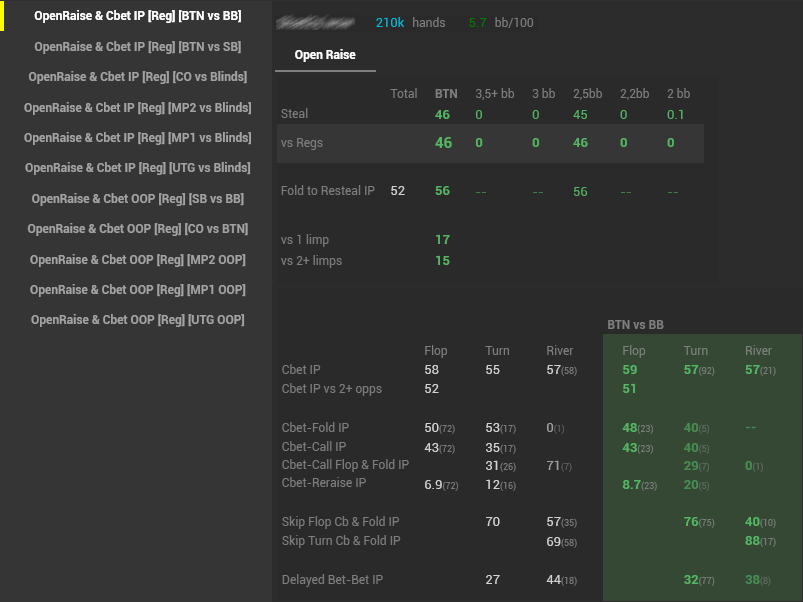
Task: Choose OpenRaise & Cbet IP MP2 vs Blinds
Action: (x=137, y=107)
